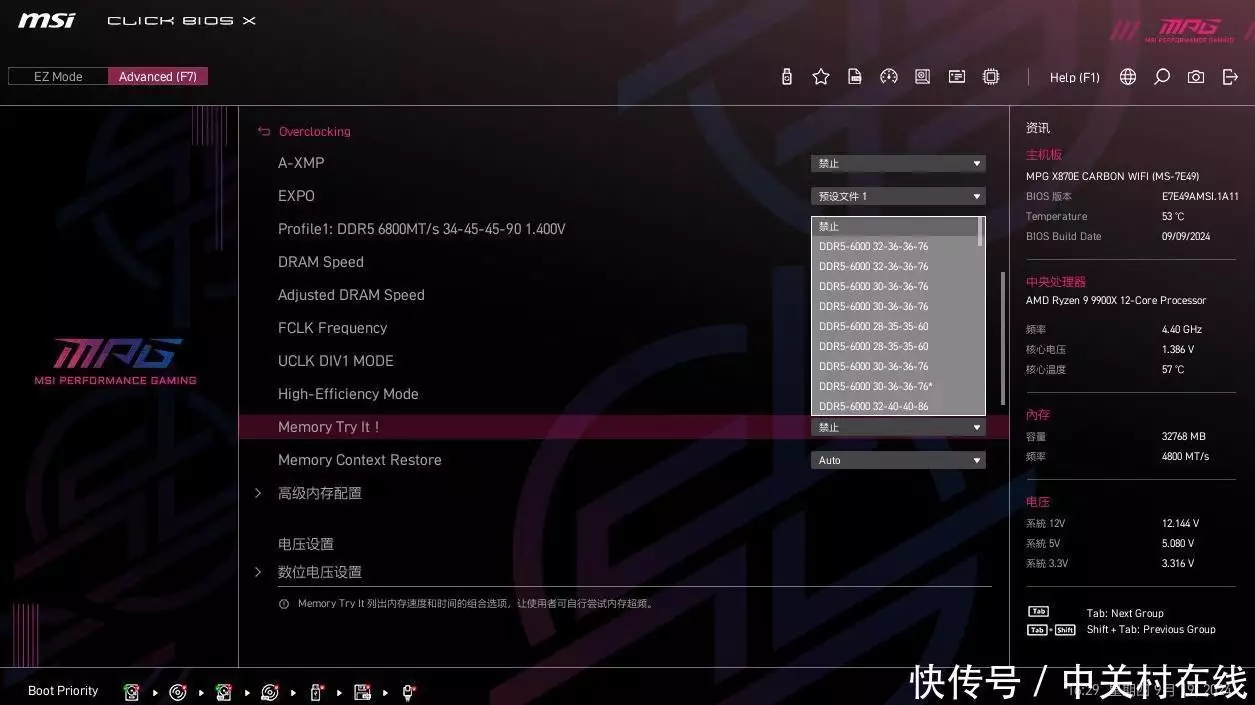
Task: Click the BIOS version E7E49AMSI.1A11 value
Action: 1200,196
